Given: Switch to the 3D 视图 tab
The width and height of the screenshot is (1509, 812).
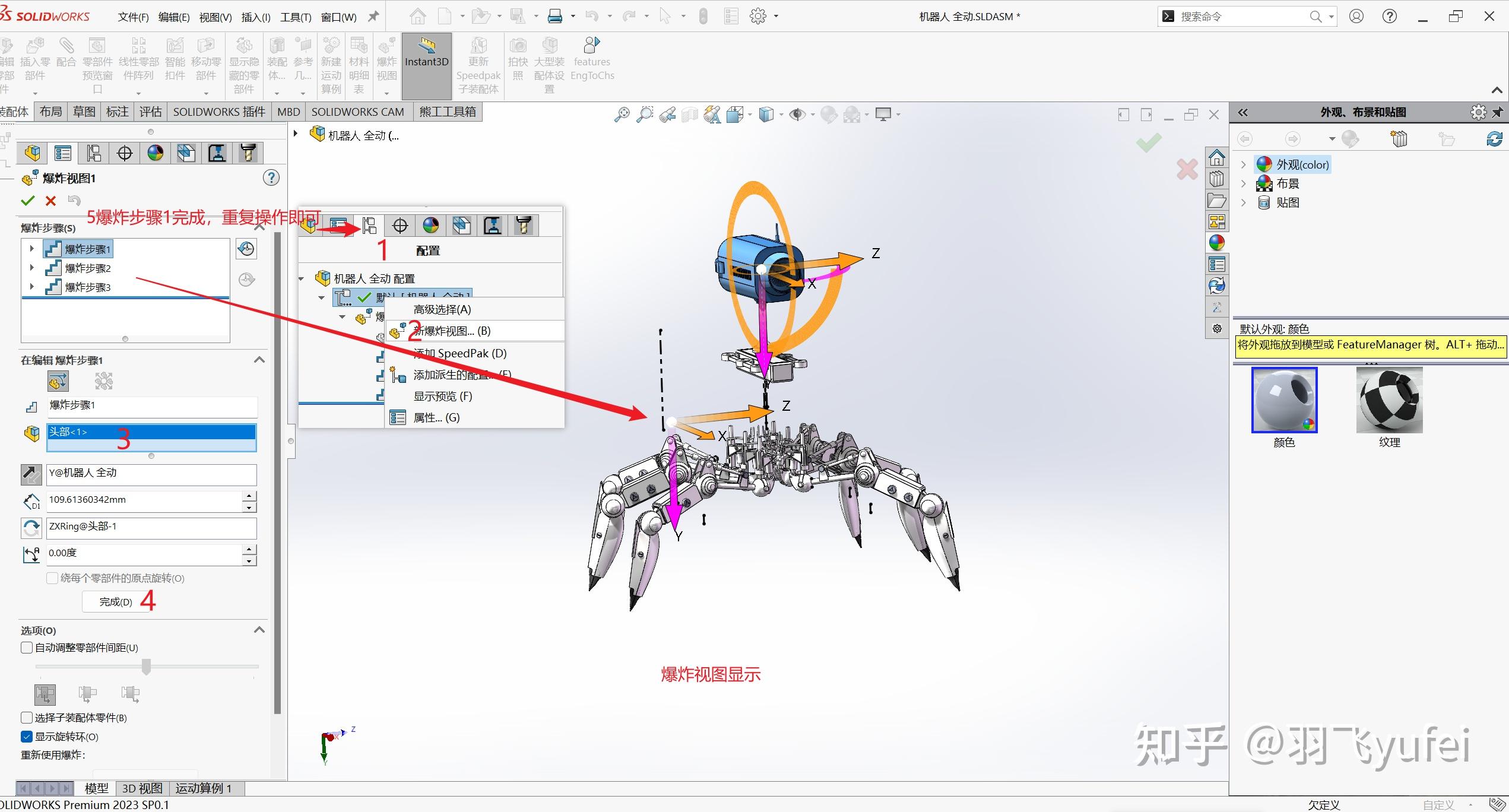Looking at the screenshot, I should (142, 788).
